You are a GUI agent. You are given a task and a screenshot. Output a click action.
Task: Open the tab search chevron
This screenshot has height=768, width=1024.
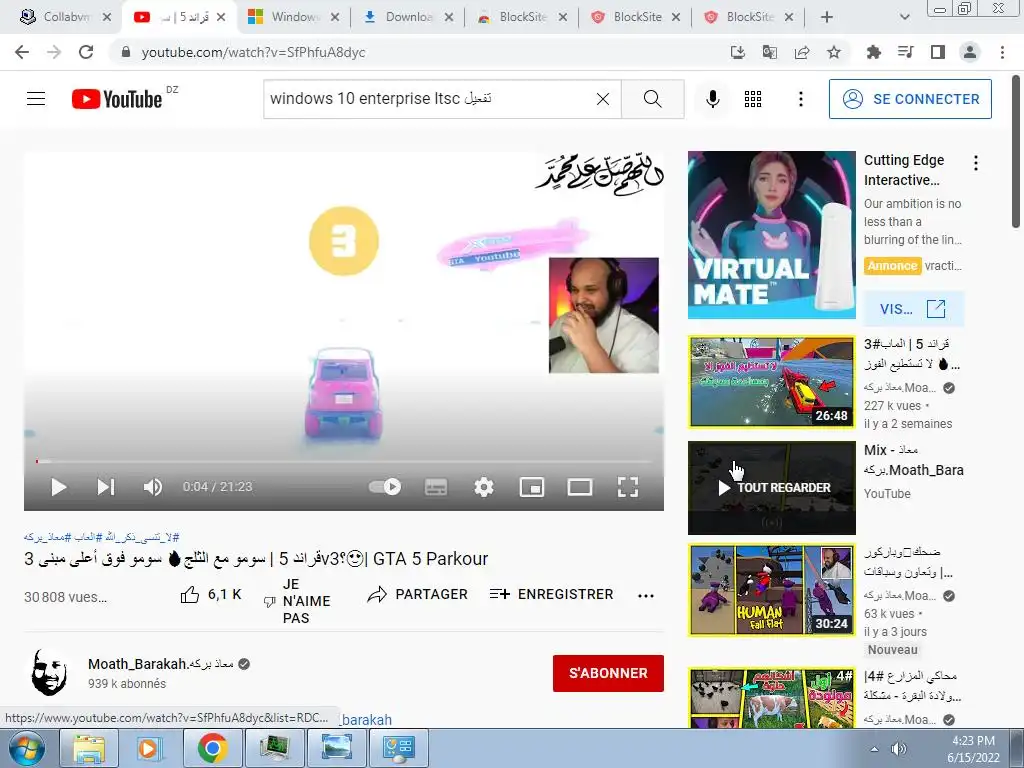tap(904, 17)
